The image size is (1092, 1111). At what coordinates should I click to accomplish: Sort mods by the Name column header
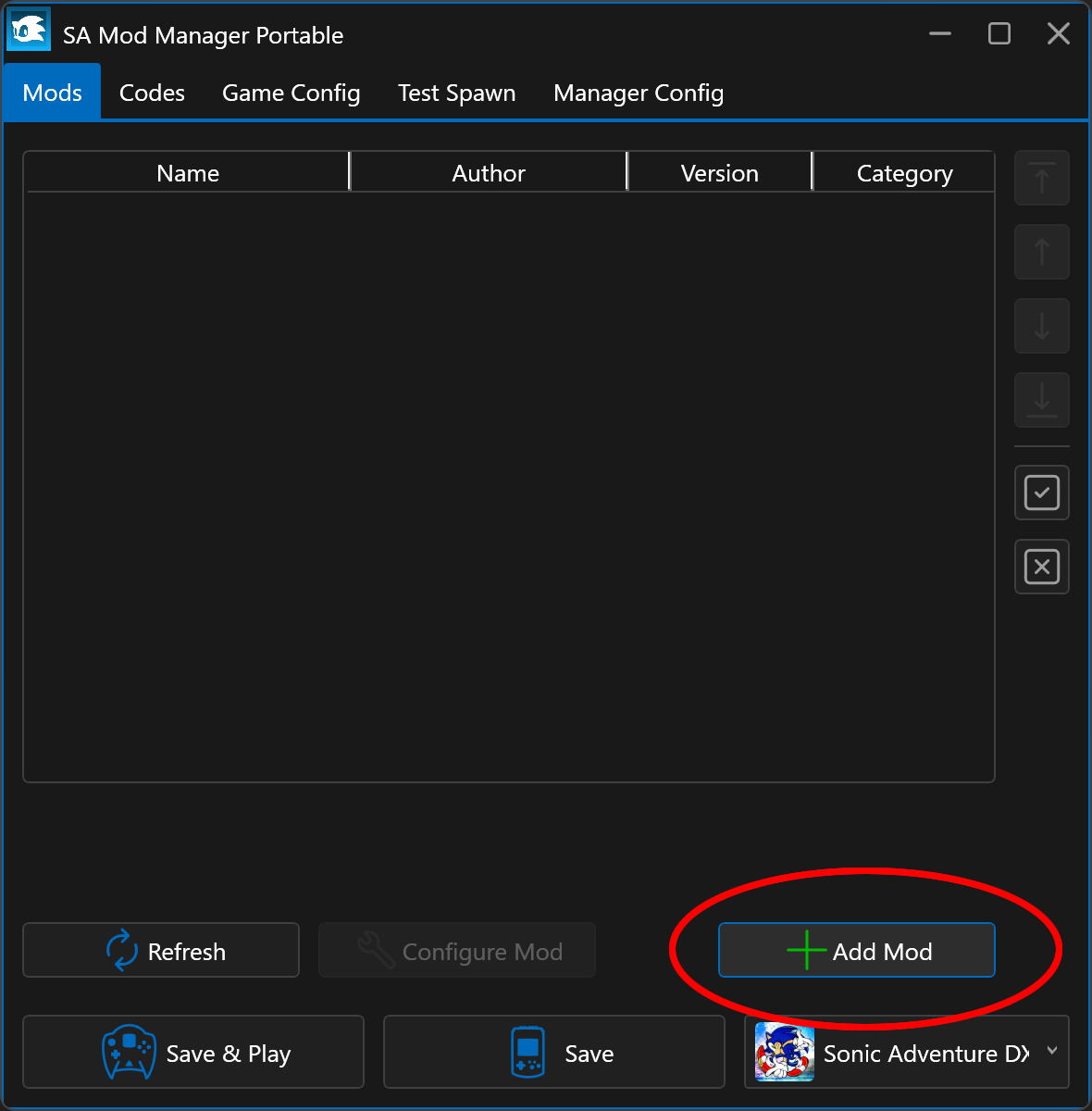(x=188, y=173)
